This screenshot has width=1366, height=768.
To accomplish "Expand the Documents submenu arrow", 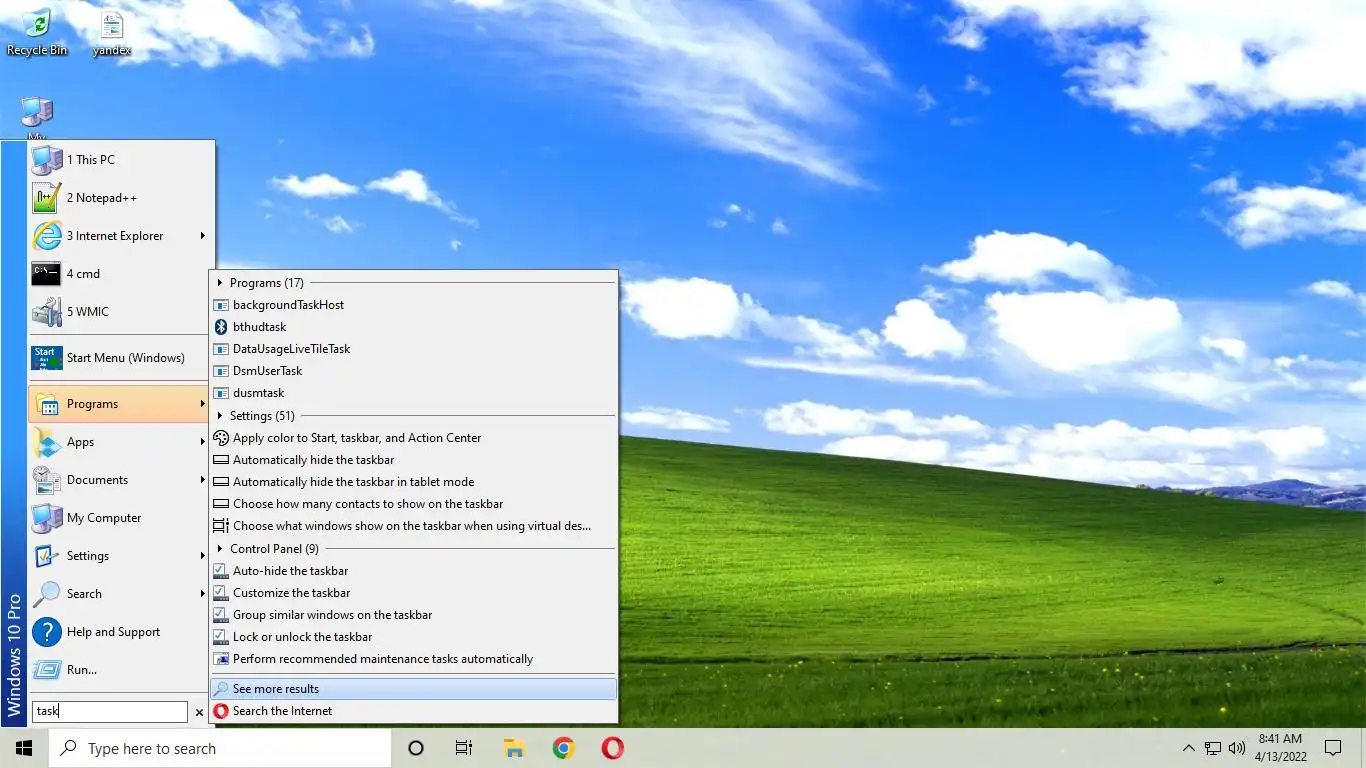I will coord(202,480).
